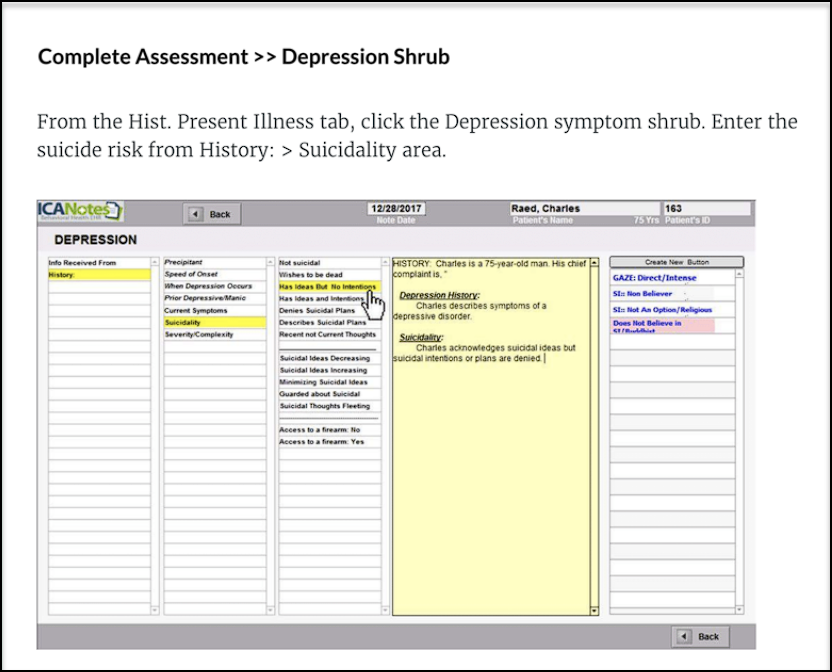Click SI: Not An Option/Religious button
This screenshot has width=832, height=672.
(x=672, y=309)
